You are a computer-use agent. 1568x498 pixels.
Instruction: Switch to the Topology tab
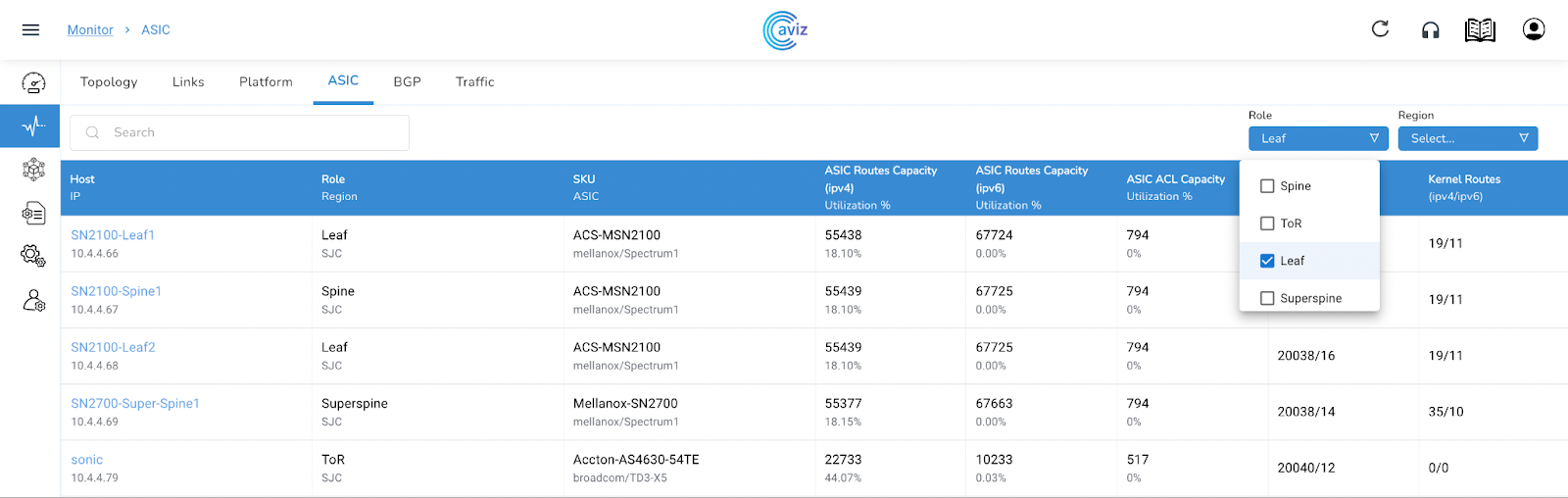[x=109, y=82]
